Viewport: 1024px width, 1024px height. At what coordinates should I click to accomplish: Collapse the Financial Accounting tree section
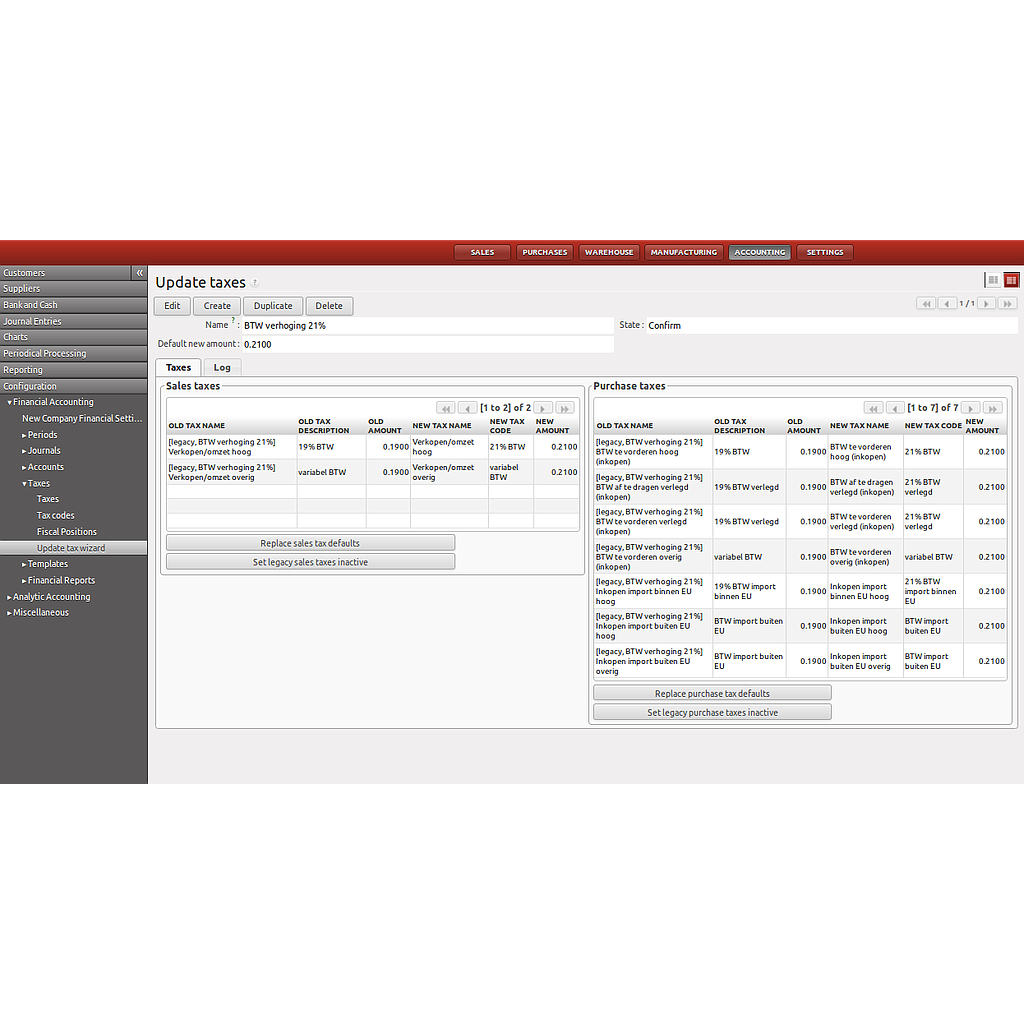(x=9, y=402)
